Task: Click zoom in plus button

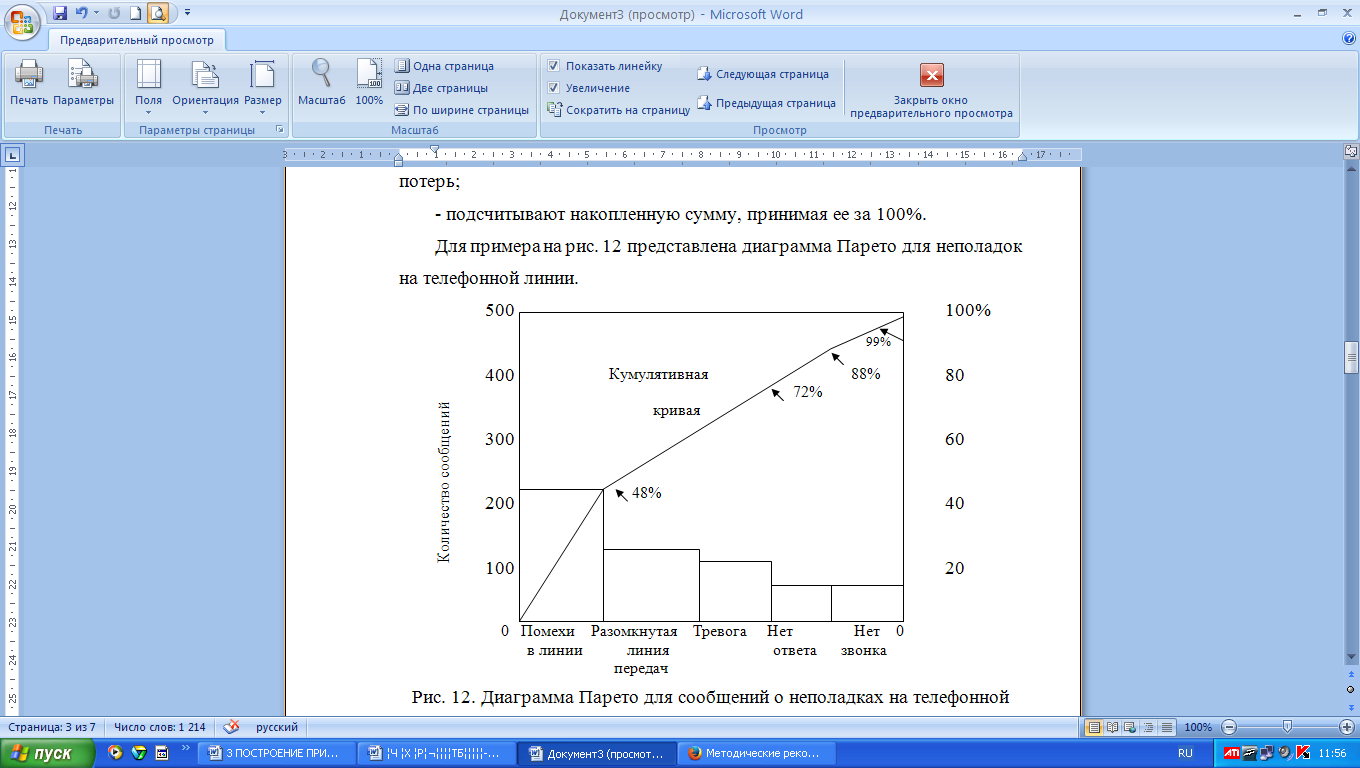Action: point(1347,727)
